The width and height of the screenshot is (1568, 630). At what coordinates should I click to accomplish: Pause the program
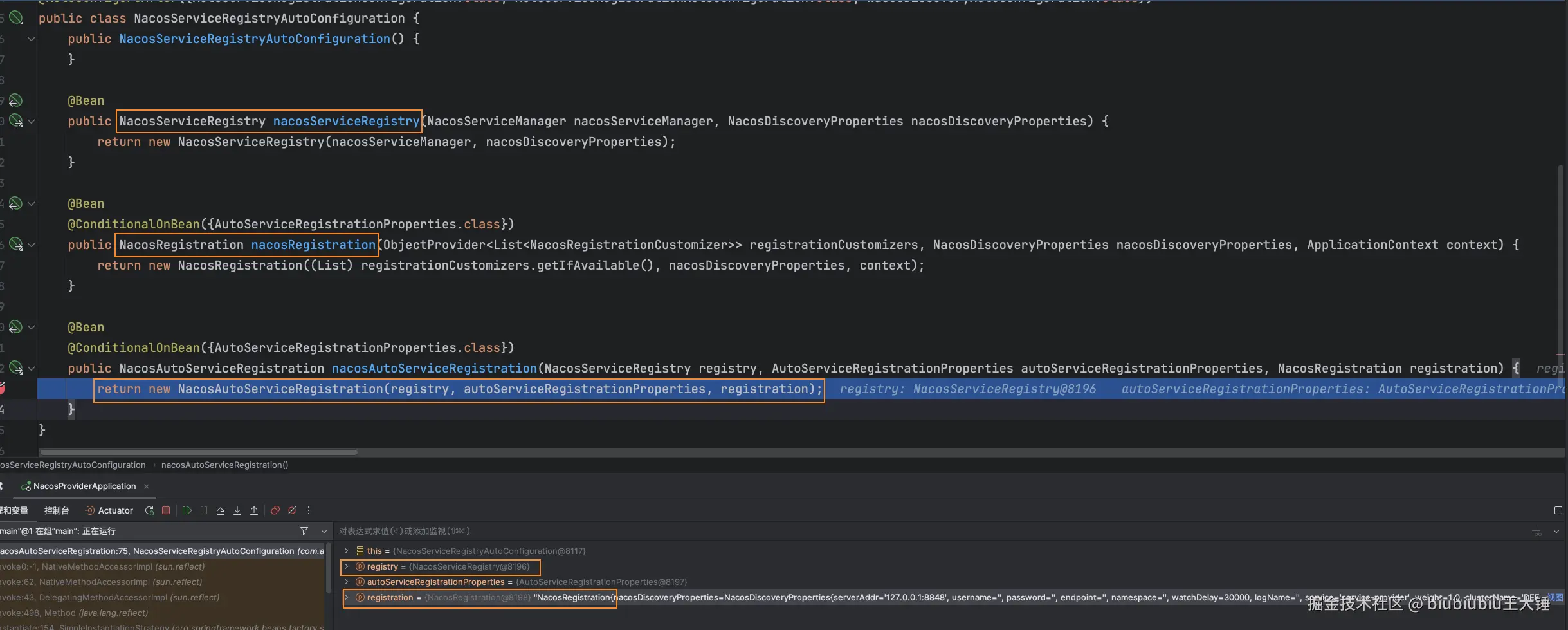point(204,510)
